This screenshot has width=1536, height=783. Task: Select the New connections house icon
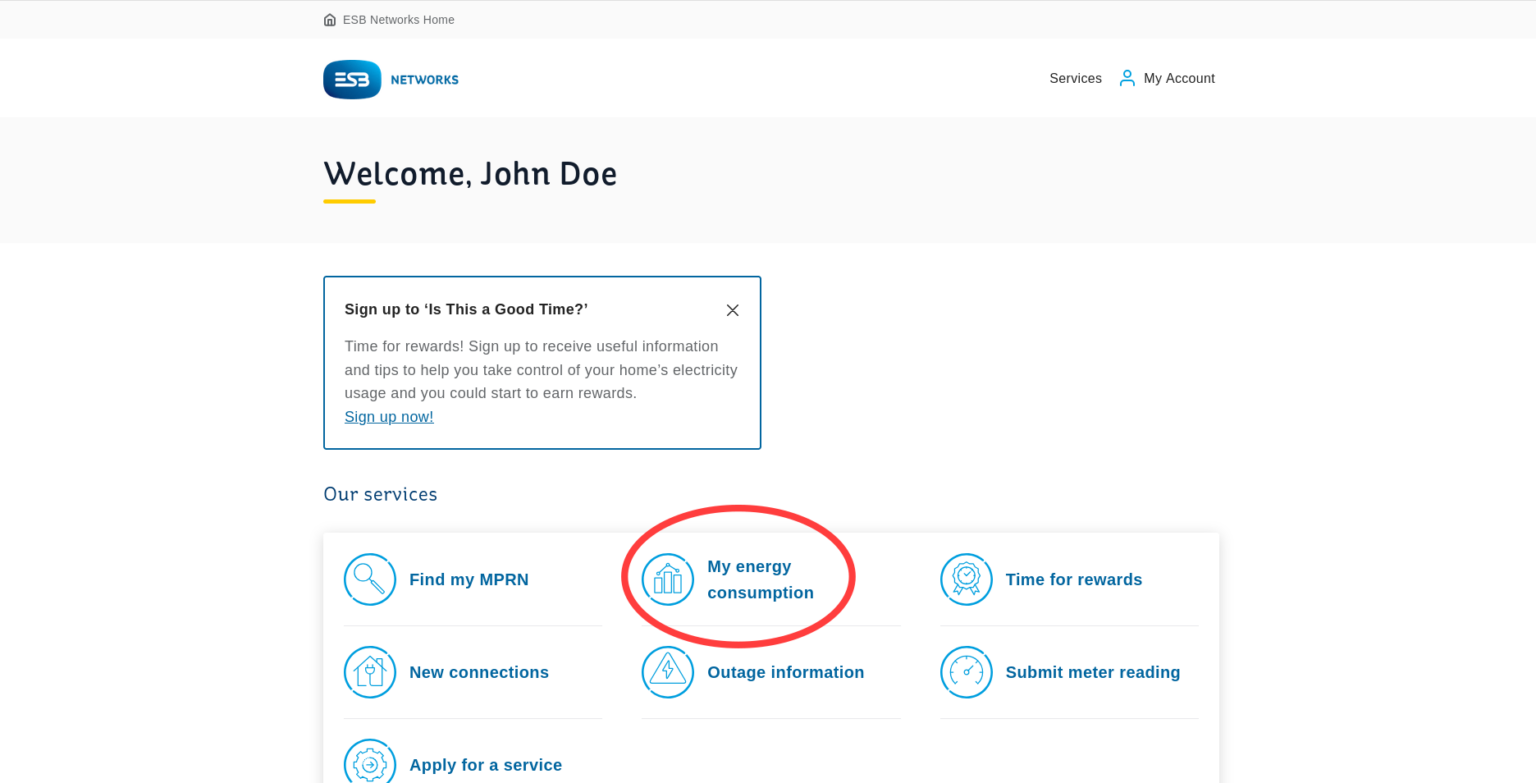pyautogui.click(x=370, y=672)
